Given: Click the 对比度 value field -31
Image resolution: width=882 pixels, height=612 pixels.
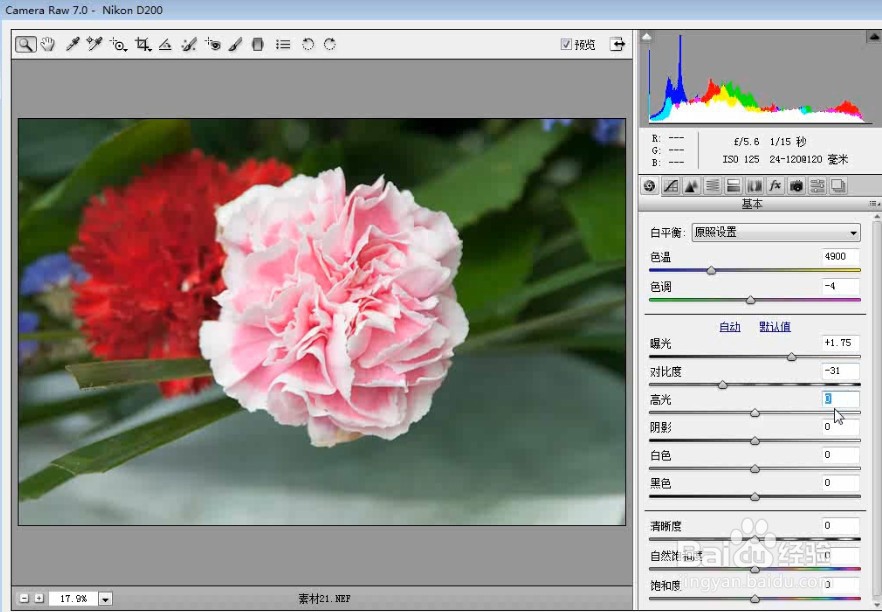Looking at the screenshot, I should (x=840, y=371).
